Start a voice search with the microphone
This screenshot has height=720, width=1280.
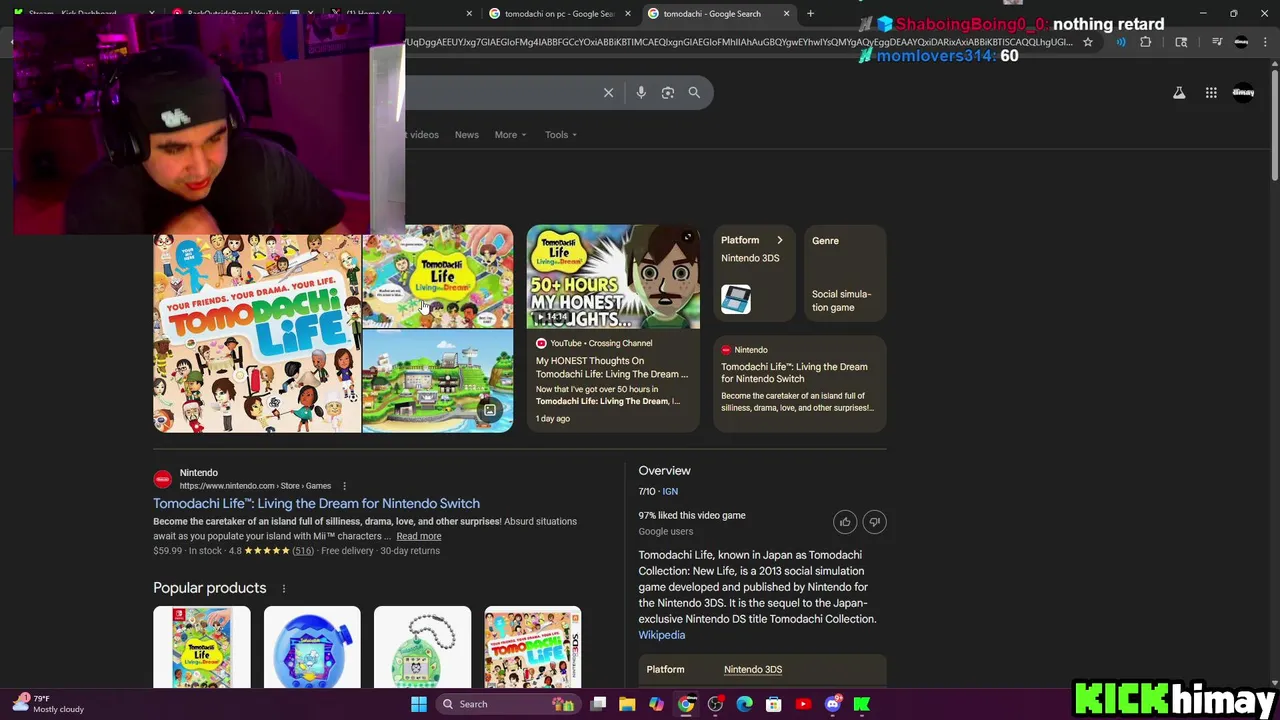coord(641,92)
